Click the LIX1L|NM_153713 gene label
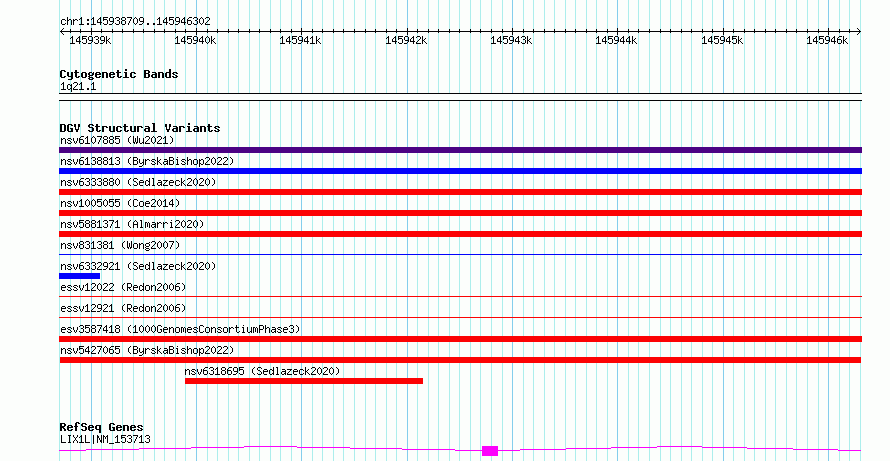 (x=105, y=439)
